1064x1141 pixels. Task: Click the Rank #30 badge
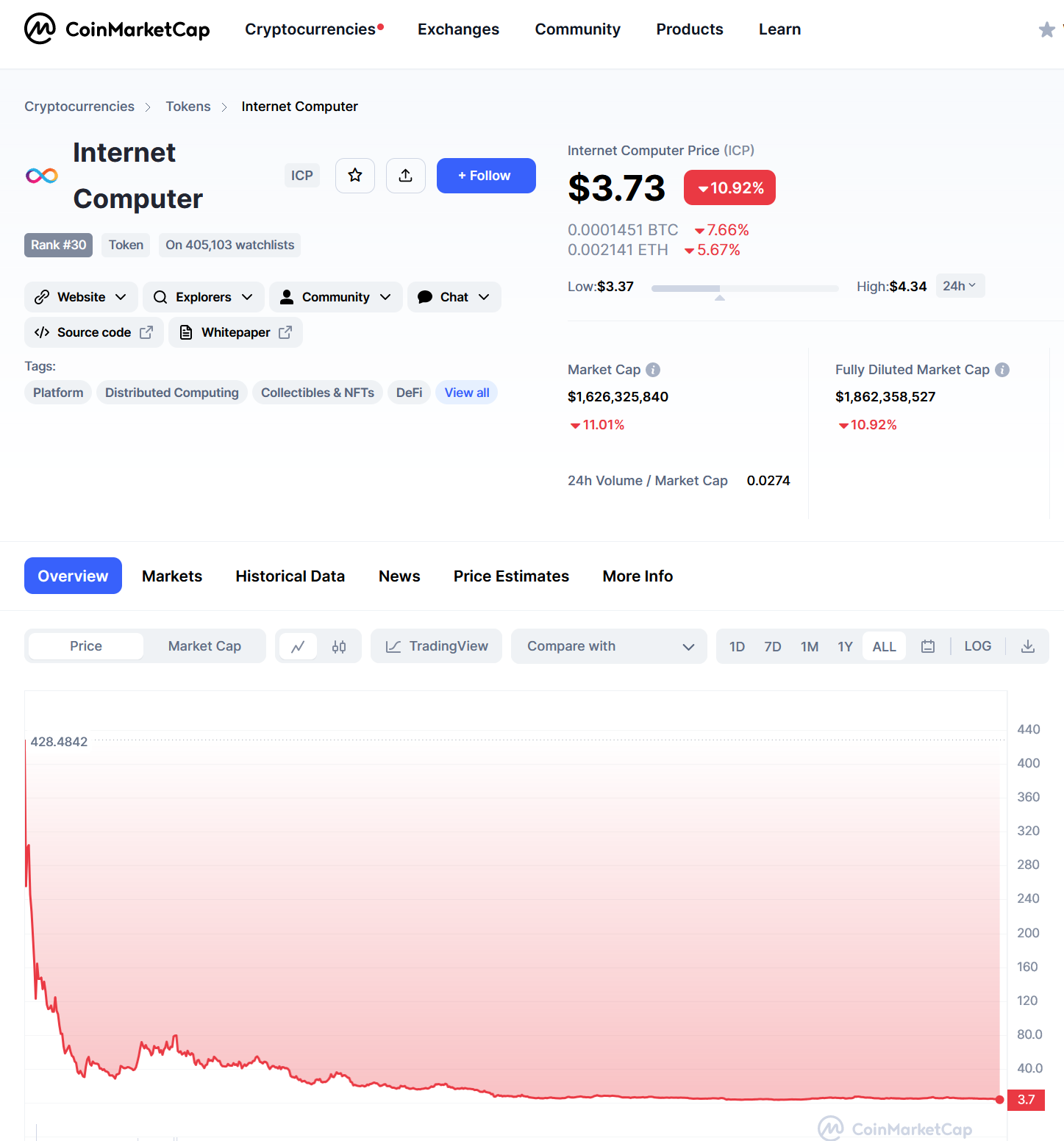pyautogui.click(x=58, y=245)
